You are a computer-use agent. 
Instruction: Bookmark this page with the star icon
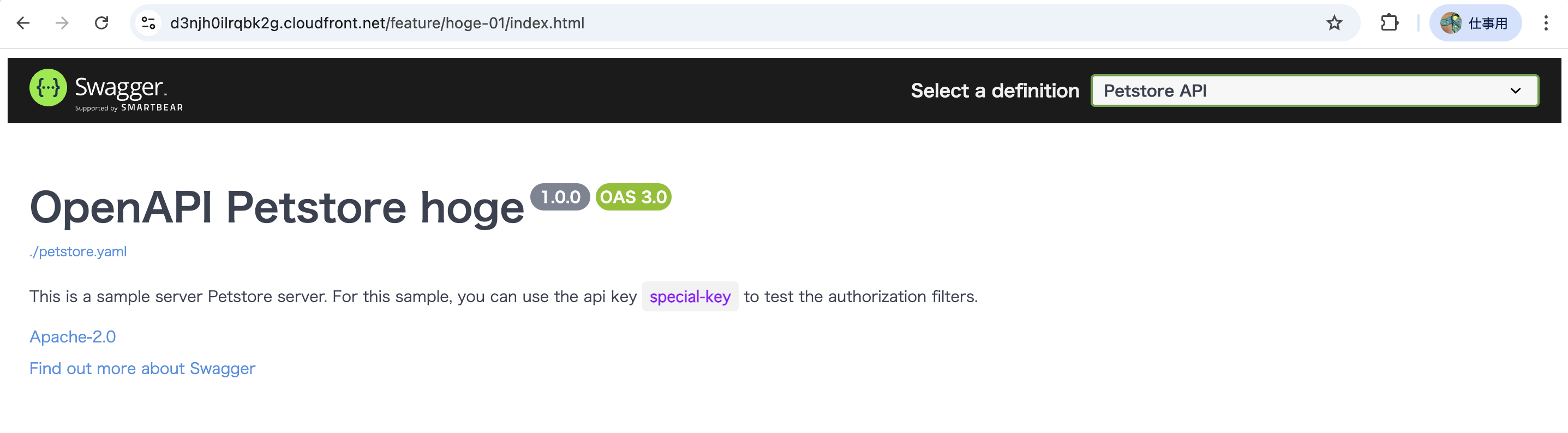[x=1334, y=23]
